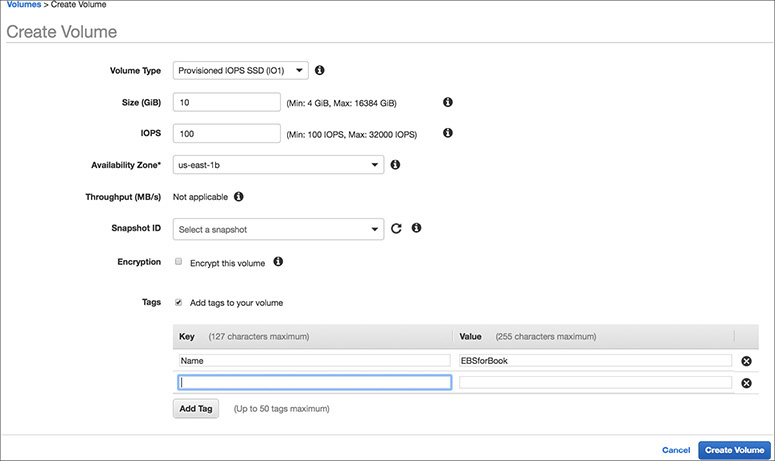Click info icon next to Volume Type
775x461 pixels.
[320, 71]
